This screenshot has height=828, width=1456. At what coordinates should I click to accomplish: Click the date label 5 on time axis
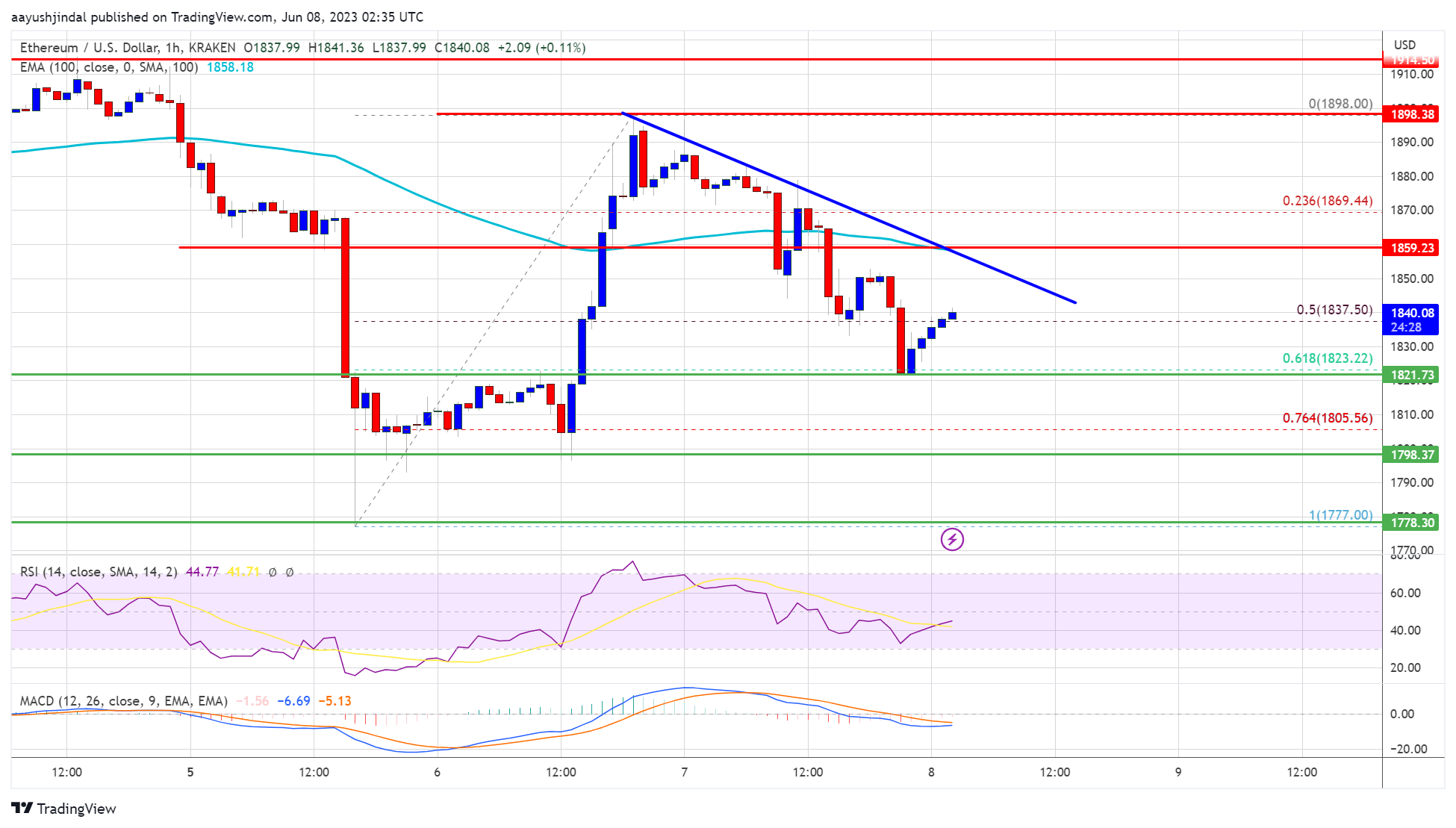(x=190, y=772)
